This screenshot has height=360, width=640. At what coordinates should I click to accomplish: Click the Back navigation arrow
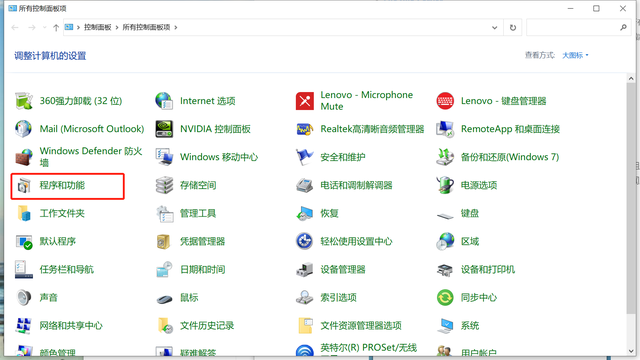click(x=15, y=27)
